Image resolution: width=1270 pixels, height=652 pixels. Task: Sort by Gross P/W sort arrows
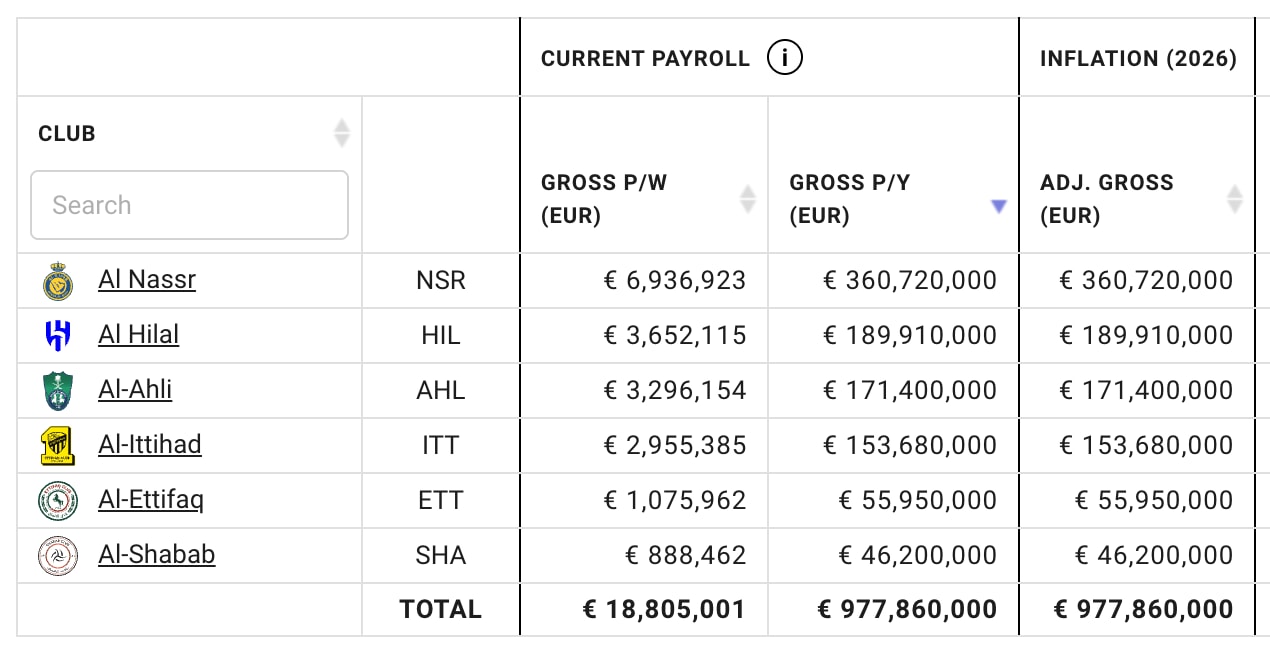(747, 199)
